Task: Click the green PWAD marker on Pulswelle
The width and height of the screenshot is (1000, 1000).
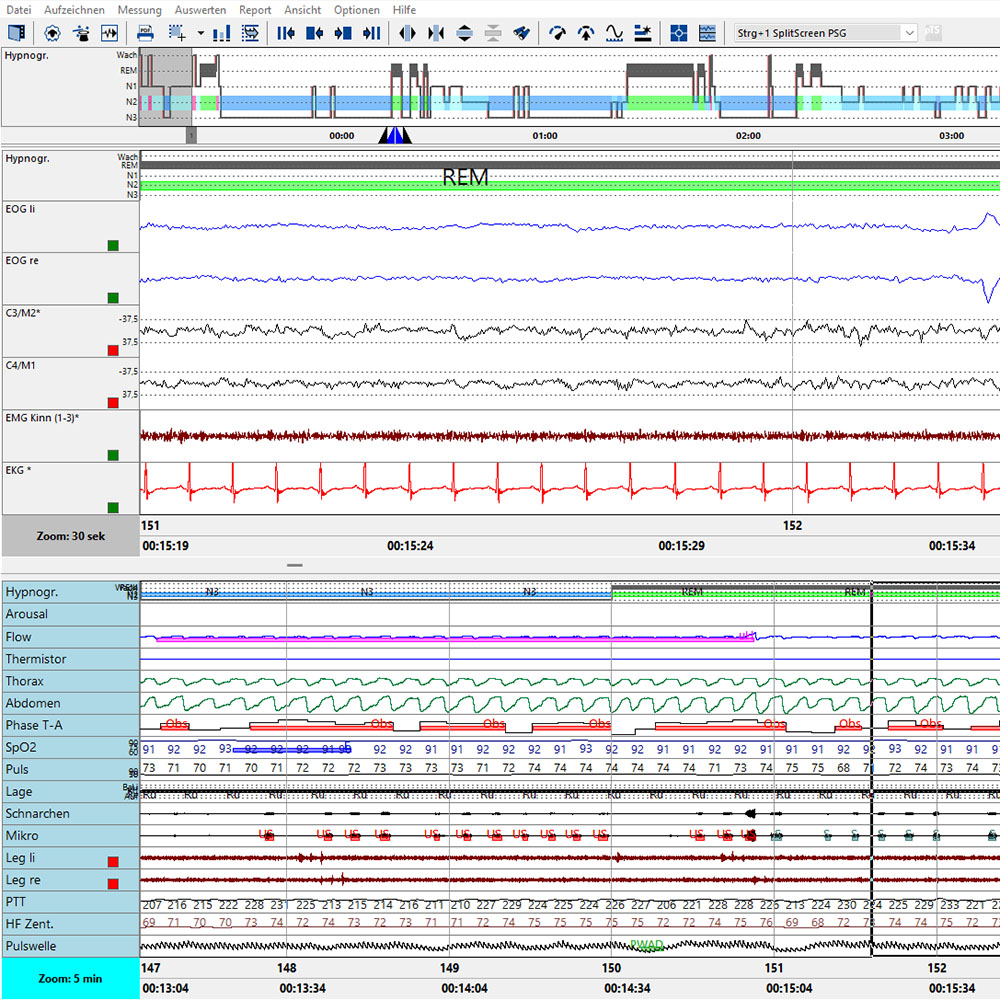Action: tap(647, 945)
